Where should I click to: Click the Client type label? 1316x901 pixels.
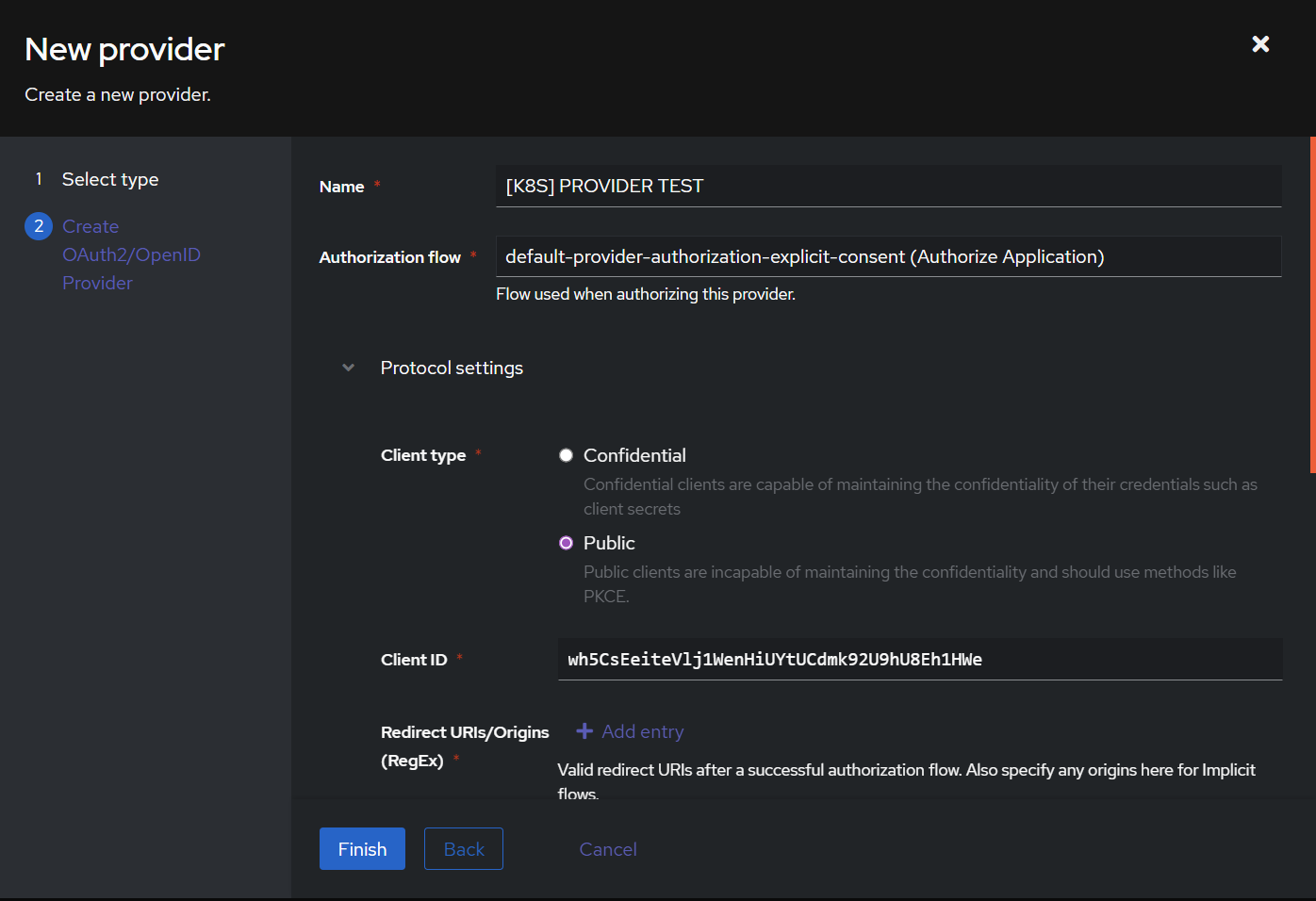click(x=423, y=455)
